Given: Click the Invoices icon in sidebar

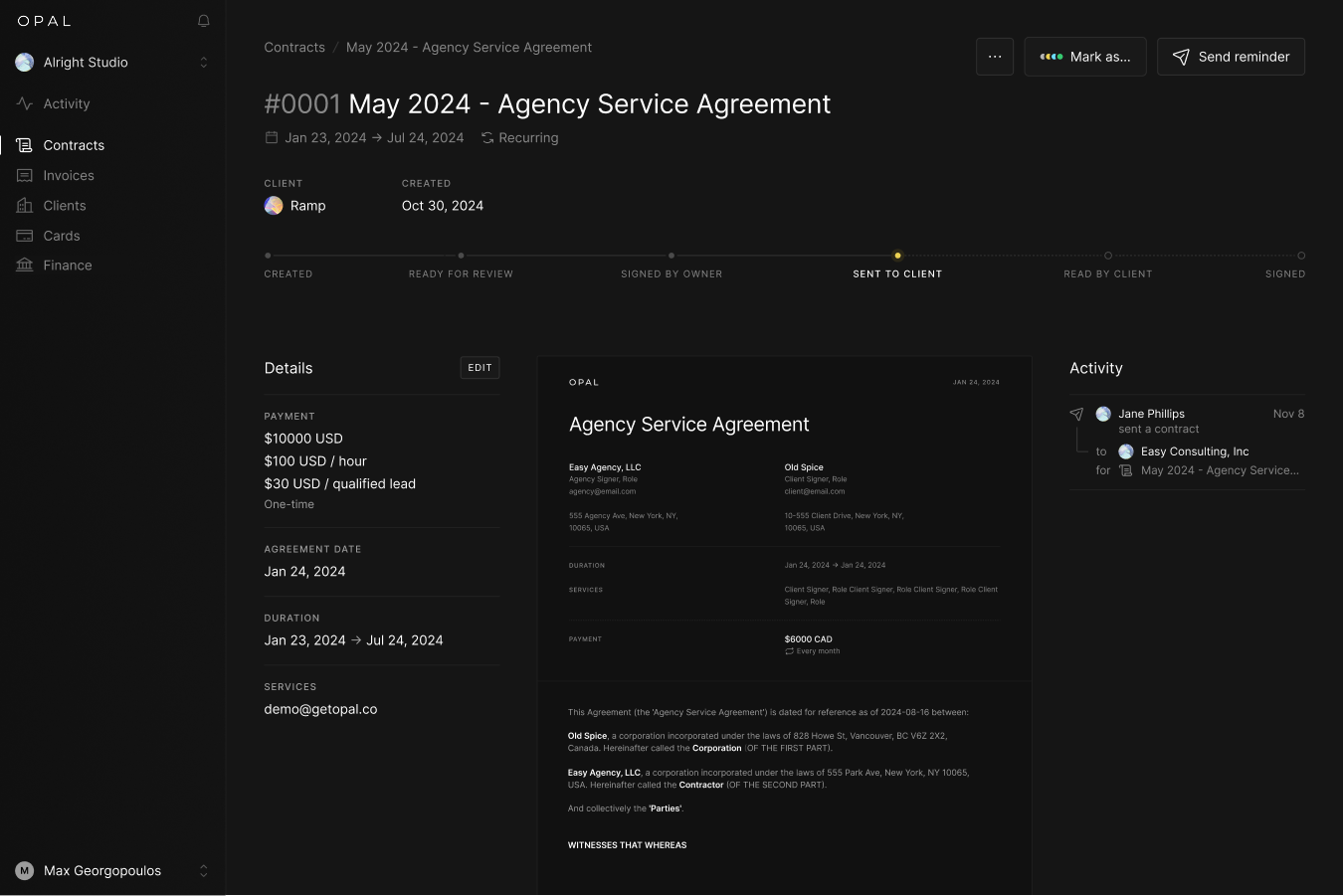Looking at the screenshot, I should 25,175.
